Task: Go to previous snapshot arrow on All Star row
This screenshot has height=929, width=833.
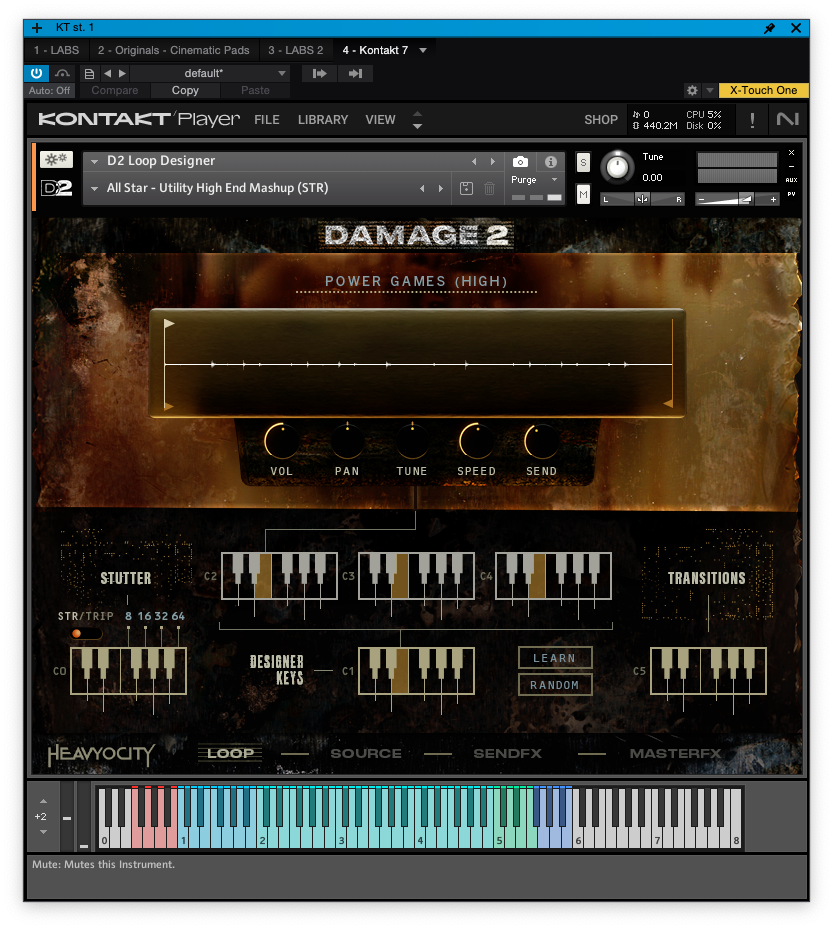Action: click(422, 188)
